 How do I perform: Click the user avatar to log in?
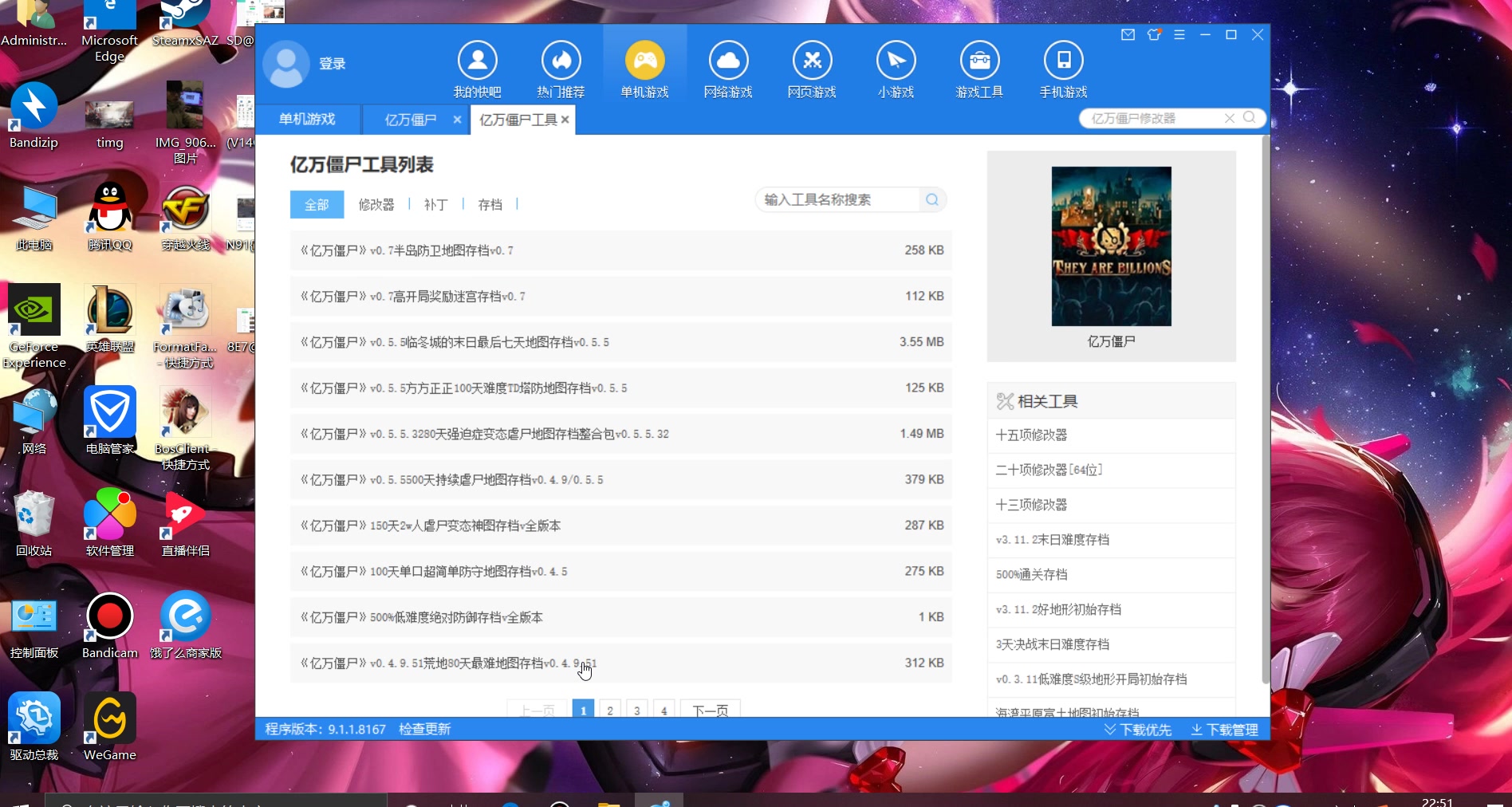coord(286,64)
